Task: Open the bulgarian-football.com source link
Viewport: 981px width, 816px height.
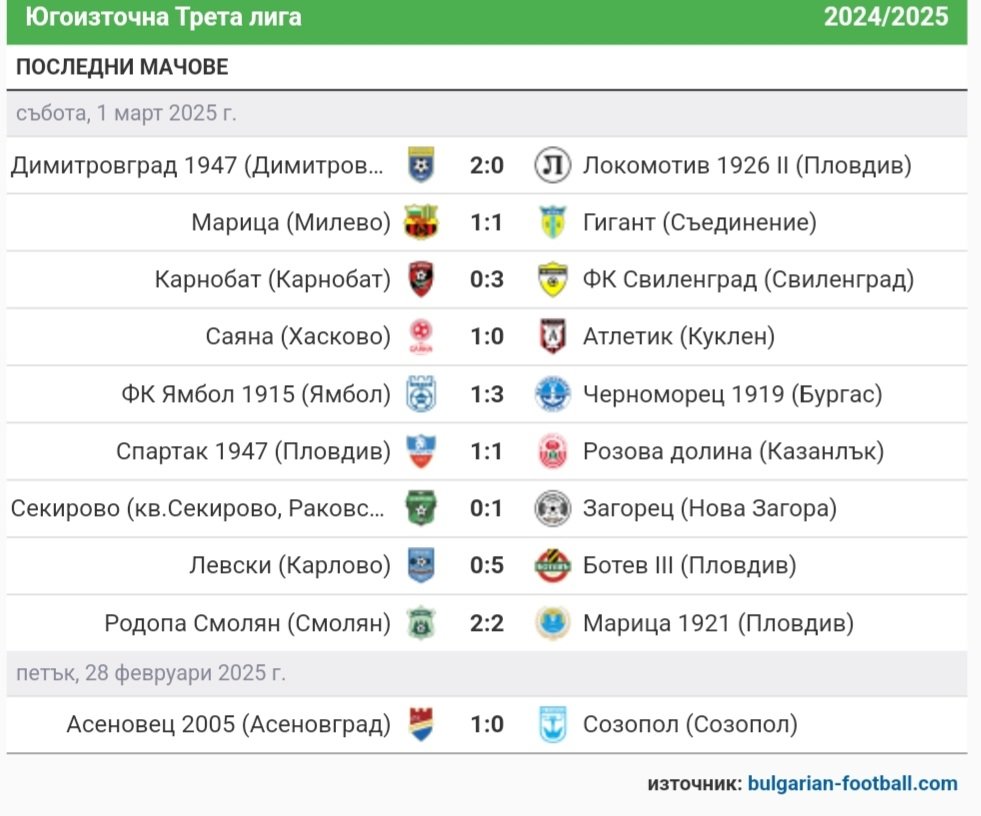Action: pyautogui.click(x=852, y=783)
